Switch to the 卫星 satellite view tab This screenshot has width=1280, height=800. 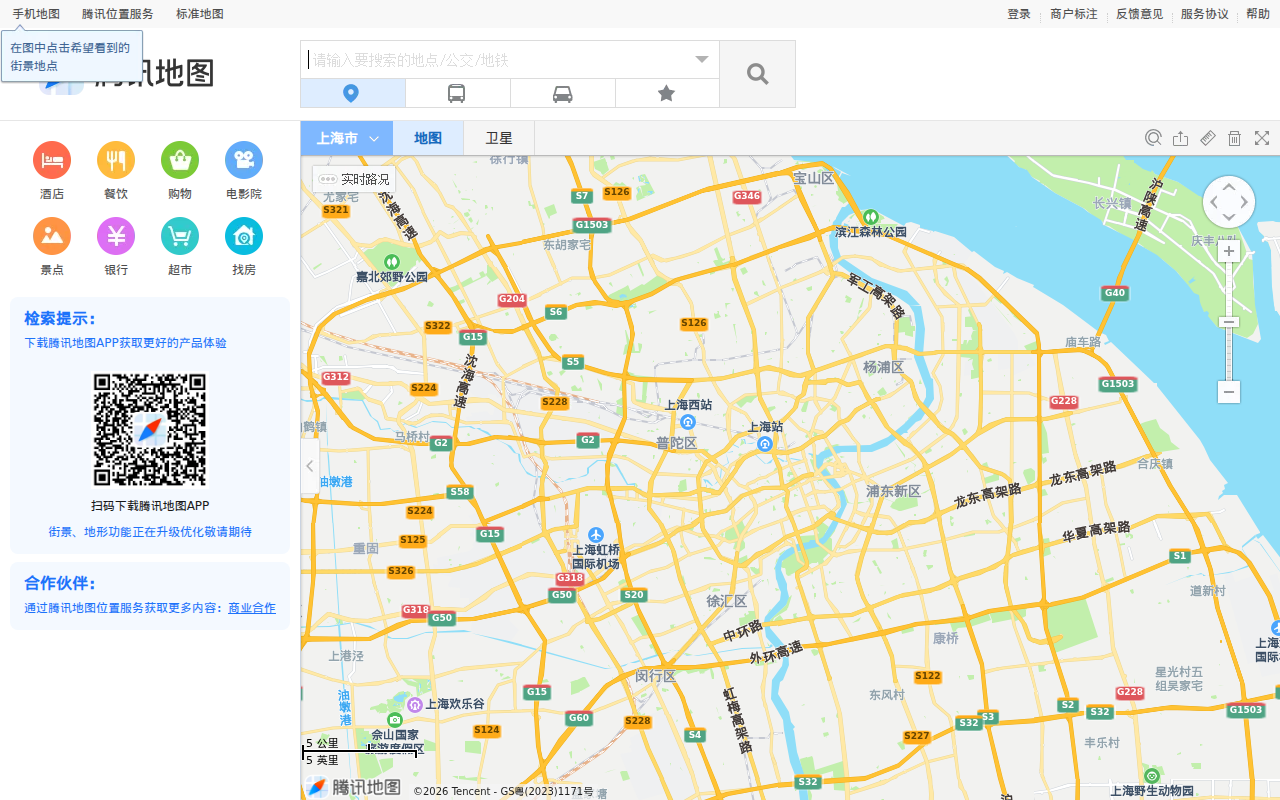498,138
